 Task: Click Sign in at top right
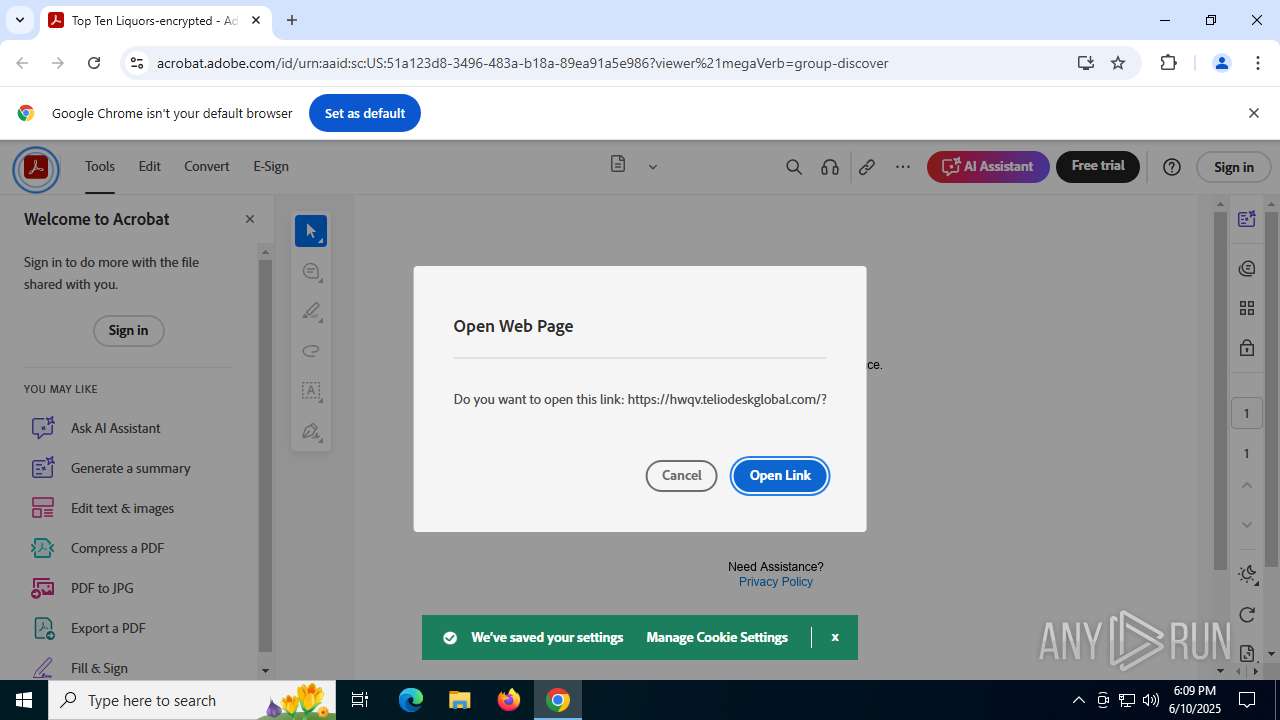1233,167
